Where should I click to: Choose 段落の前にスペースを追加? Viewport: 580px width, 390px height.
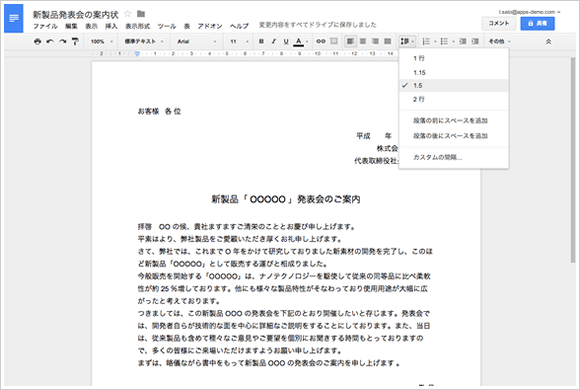pos(454,121)
